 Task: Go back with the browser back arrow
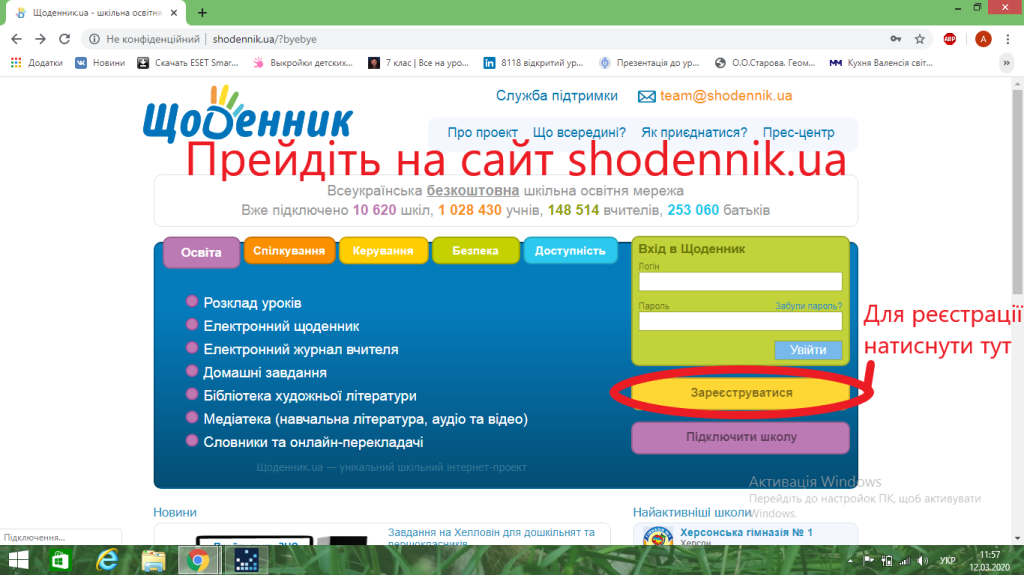(x=16, y=39)
